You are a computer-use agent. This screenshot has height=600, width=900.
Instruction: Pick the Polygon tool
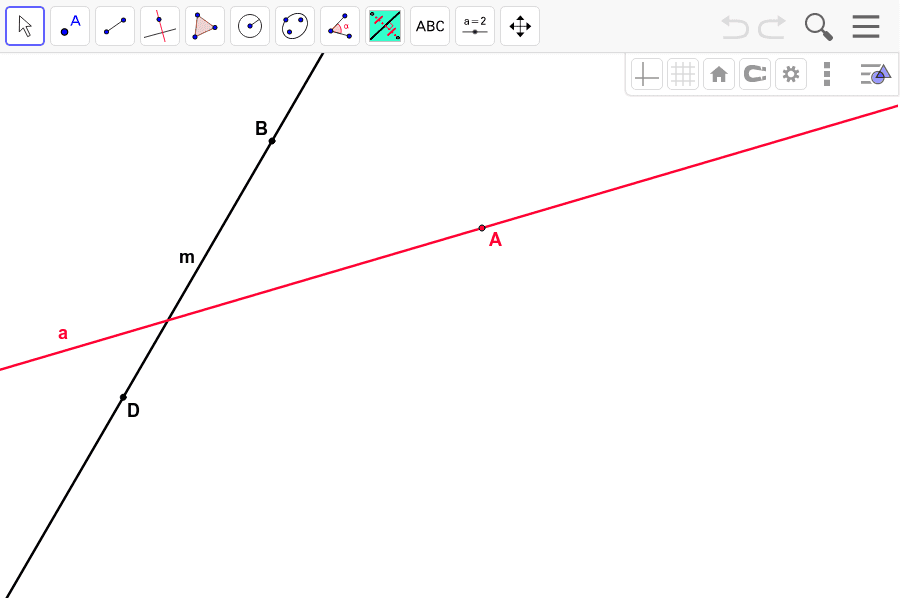205,26
